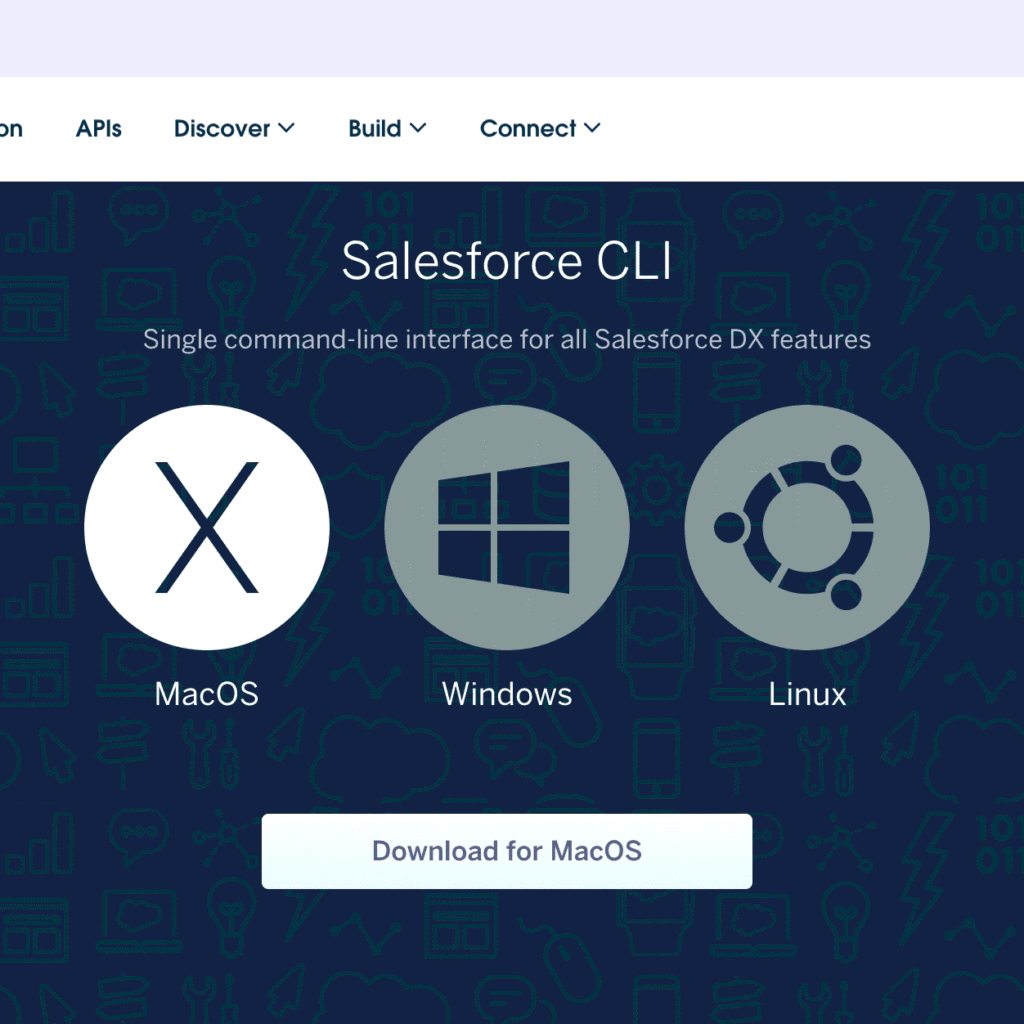Expand the Connect dropdown menu
Screen dimensions: 1024x1024
point(539,128)
